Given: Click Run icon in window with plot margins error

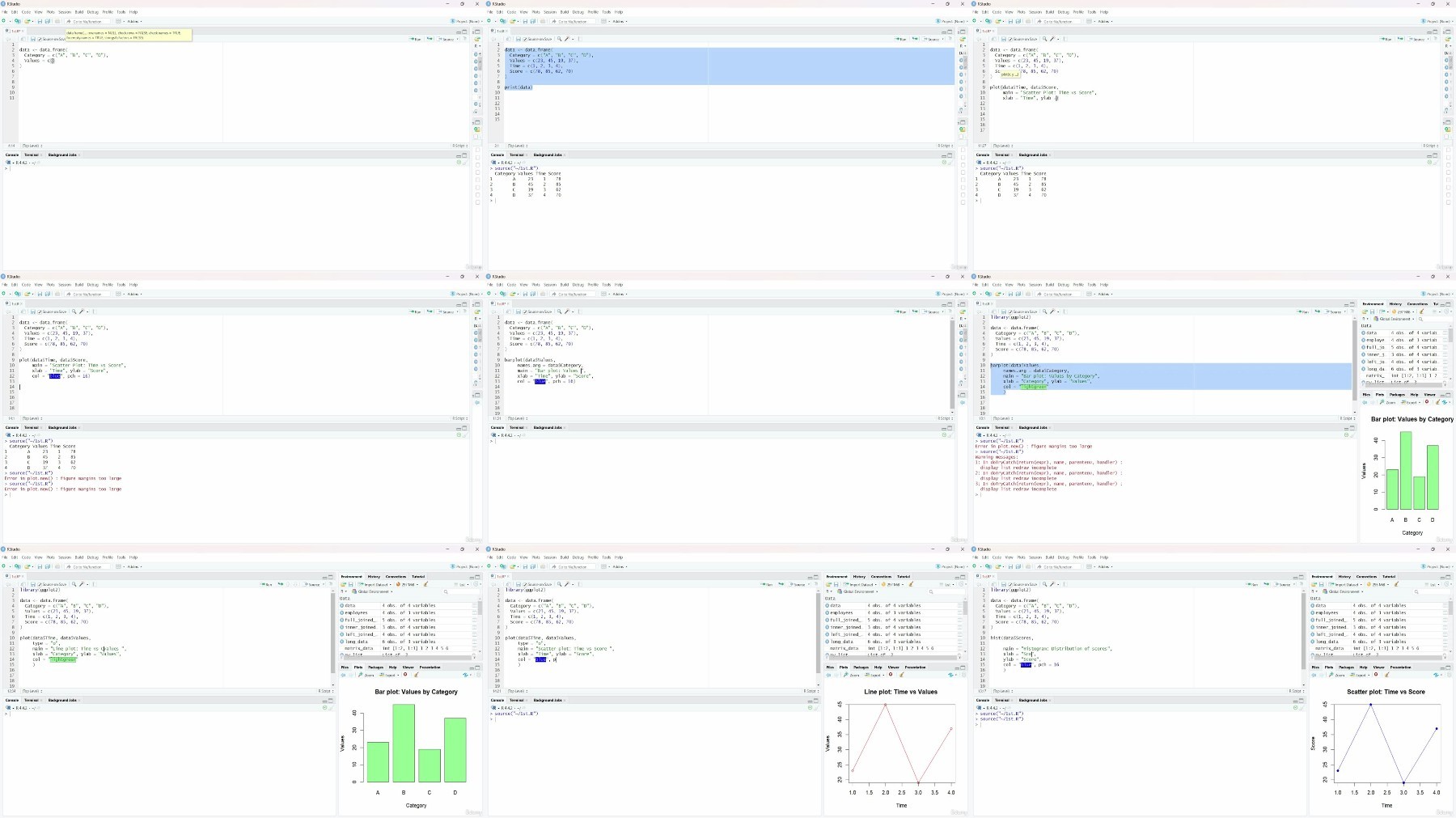Looking at the screenshot, I should (415, 312).
